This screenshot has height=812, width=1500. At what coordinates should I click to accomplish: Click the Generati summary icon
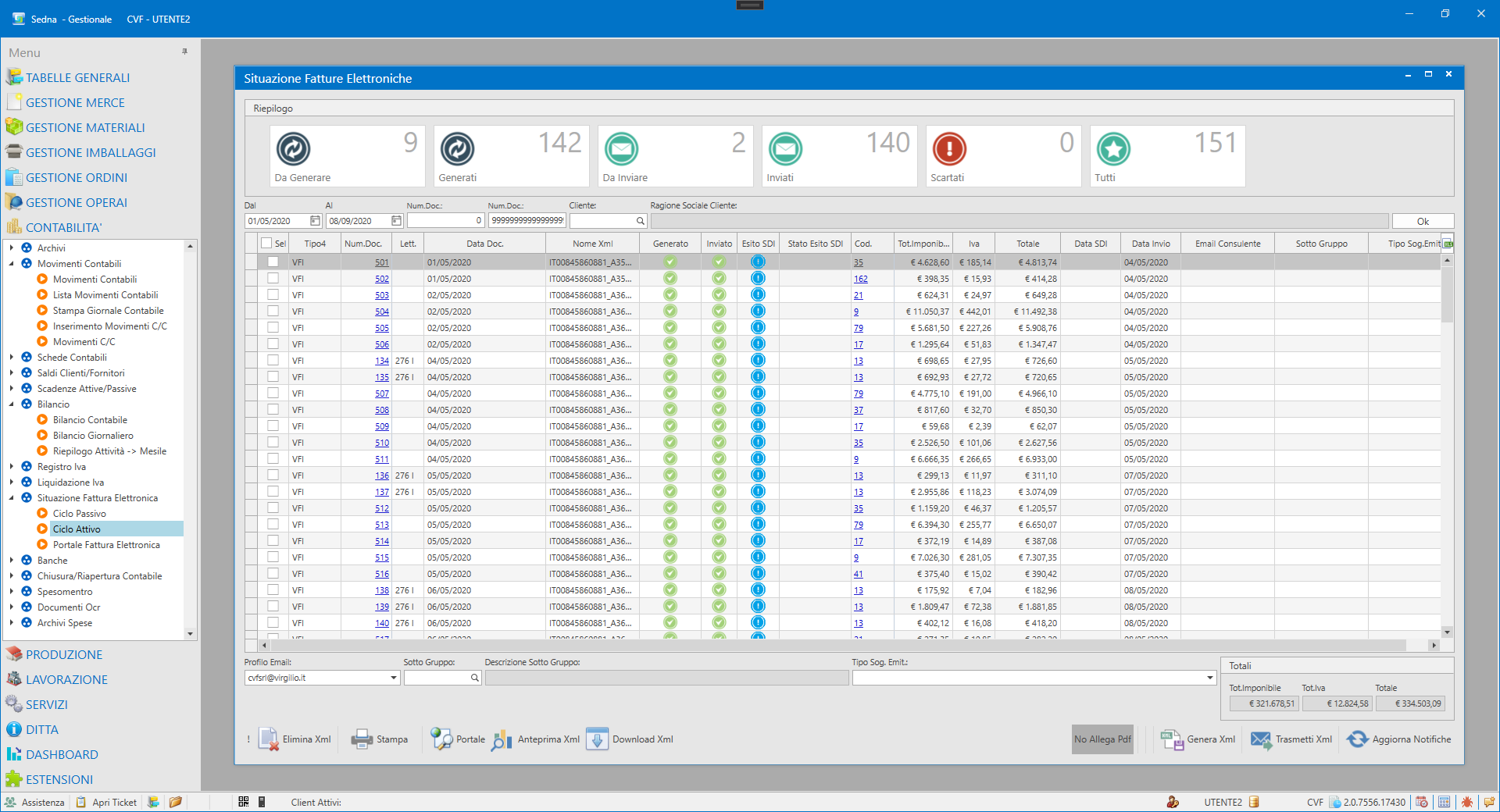click(458, 149)
